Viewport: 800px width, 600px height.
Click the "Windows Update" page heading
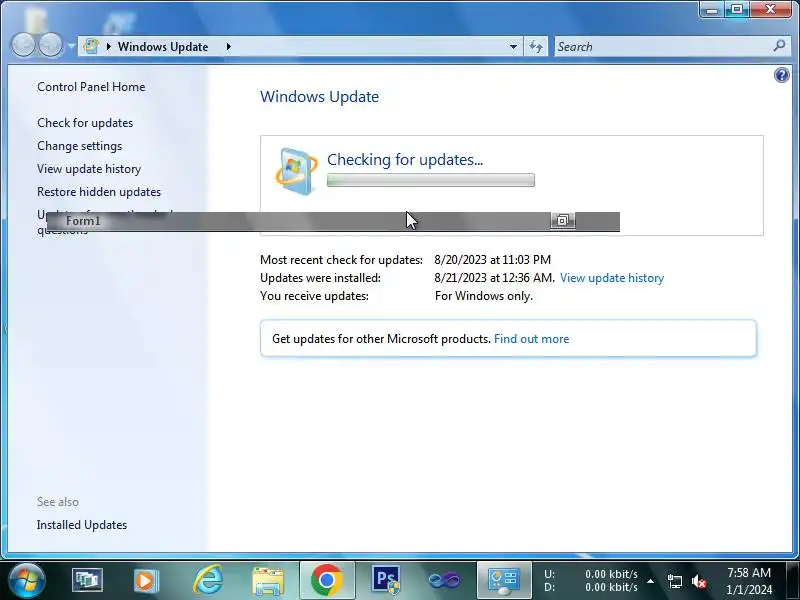coord(319,96)
